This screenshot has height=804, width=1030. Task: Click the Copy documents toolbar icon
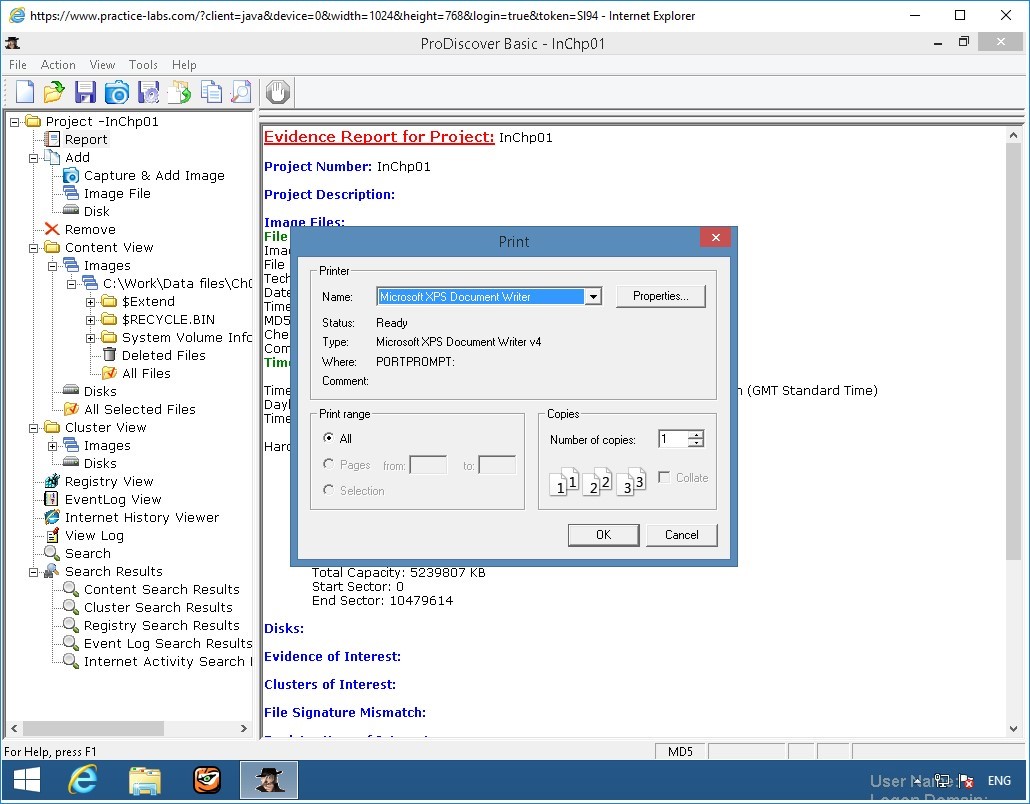(211, 92)
